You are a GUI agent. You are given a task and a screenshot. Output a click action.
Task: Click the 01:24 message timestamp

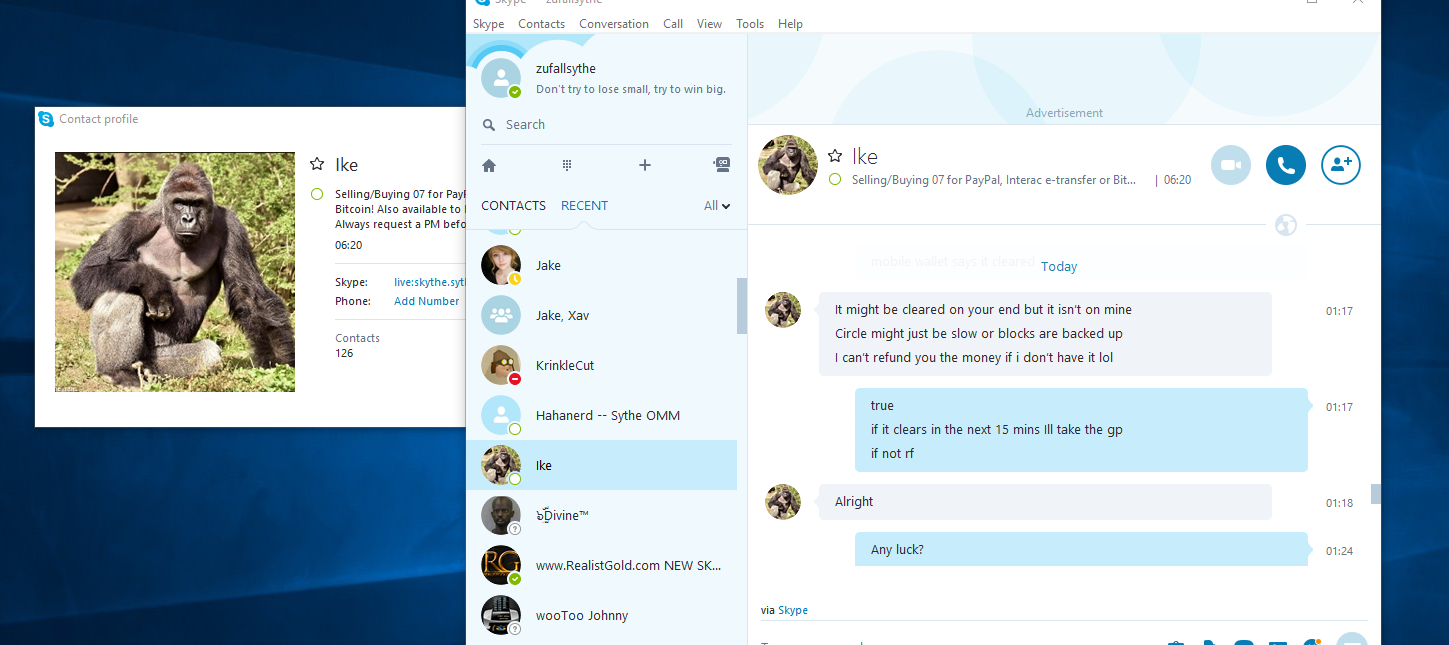coord(1339,551)
